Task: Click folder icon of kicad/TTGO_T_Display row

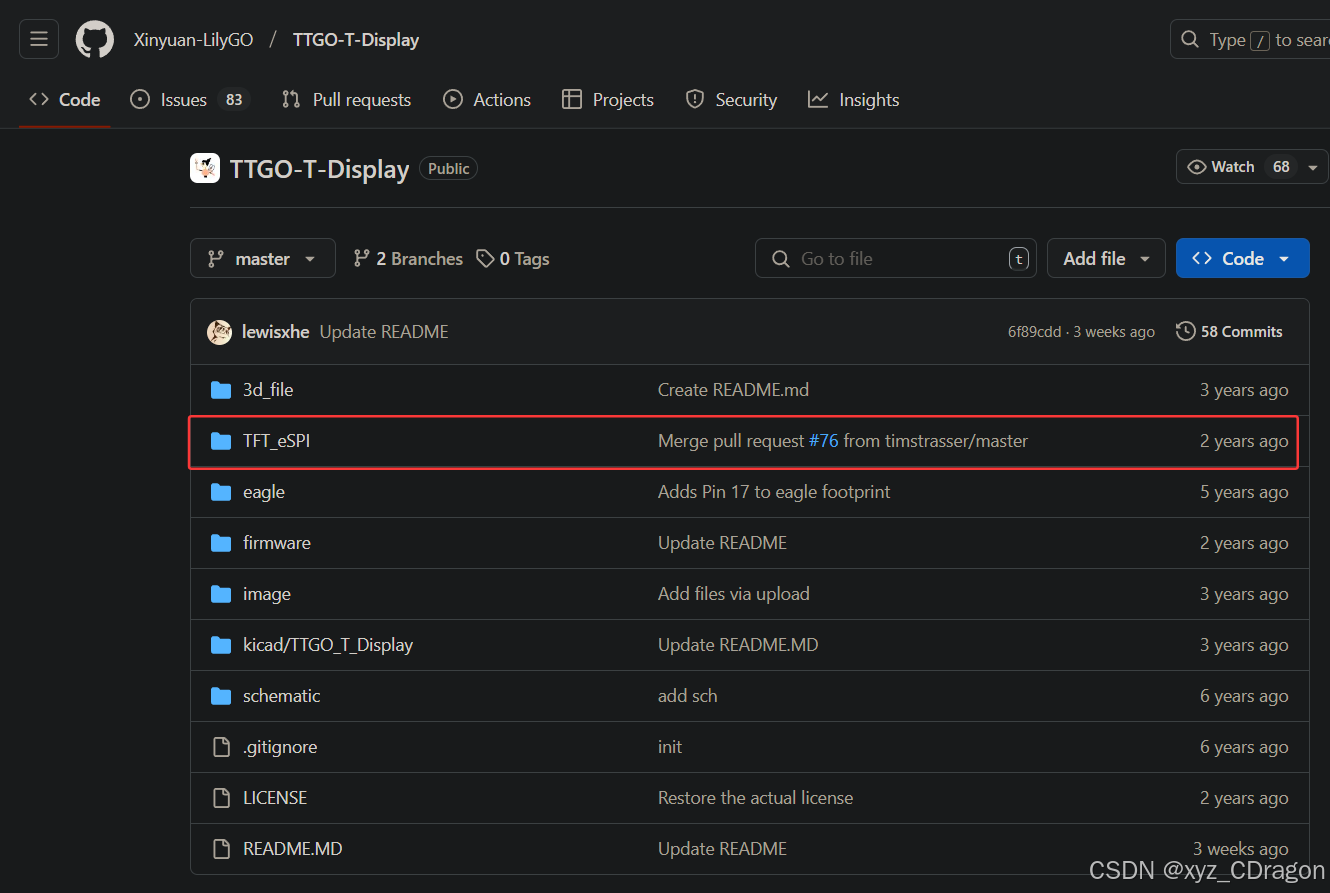Action: tap(221, 645)
